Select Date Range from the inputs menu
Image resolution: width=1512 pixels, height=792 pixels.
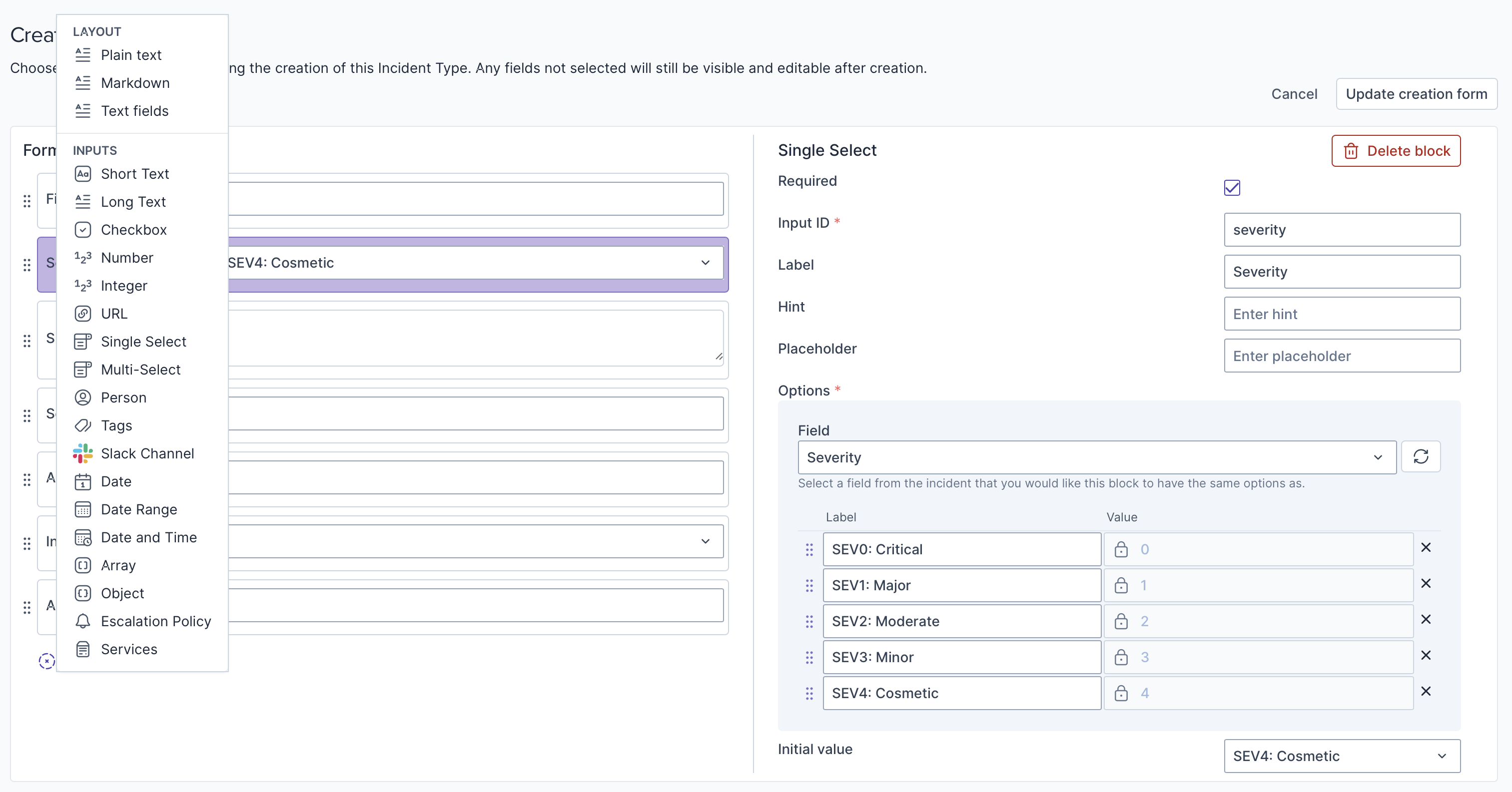138,509
